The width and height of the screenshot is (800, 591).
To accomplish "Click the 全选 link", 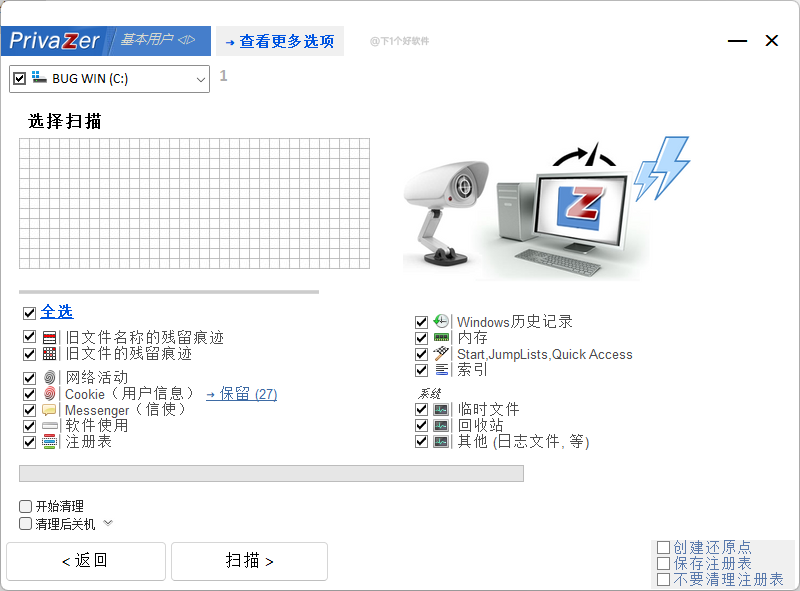I will (57, 312).
